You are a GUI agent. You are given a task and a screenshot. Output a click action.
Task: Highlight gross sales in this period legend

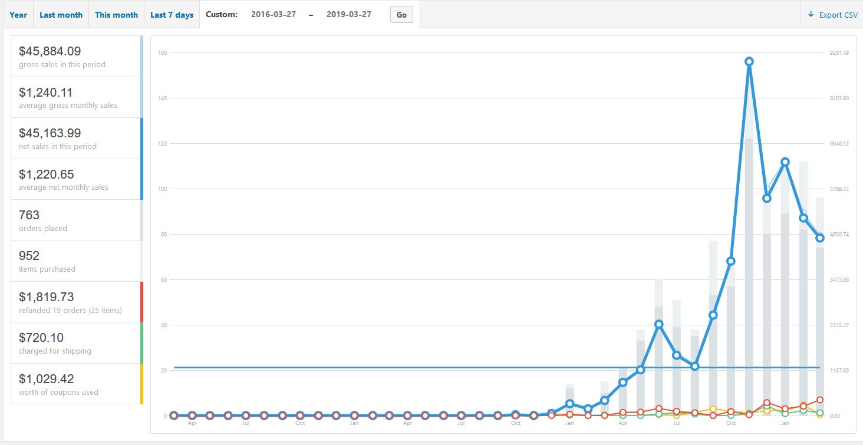(74, 56)
